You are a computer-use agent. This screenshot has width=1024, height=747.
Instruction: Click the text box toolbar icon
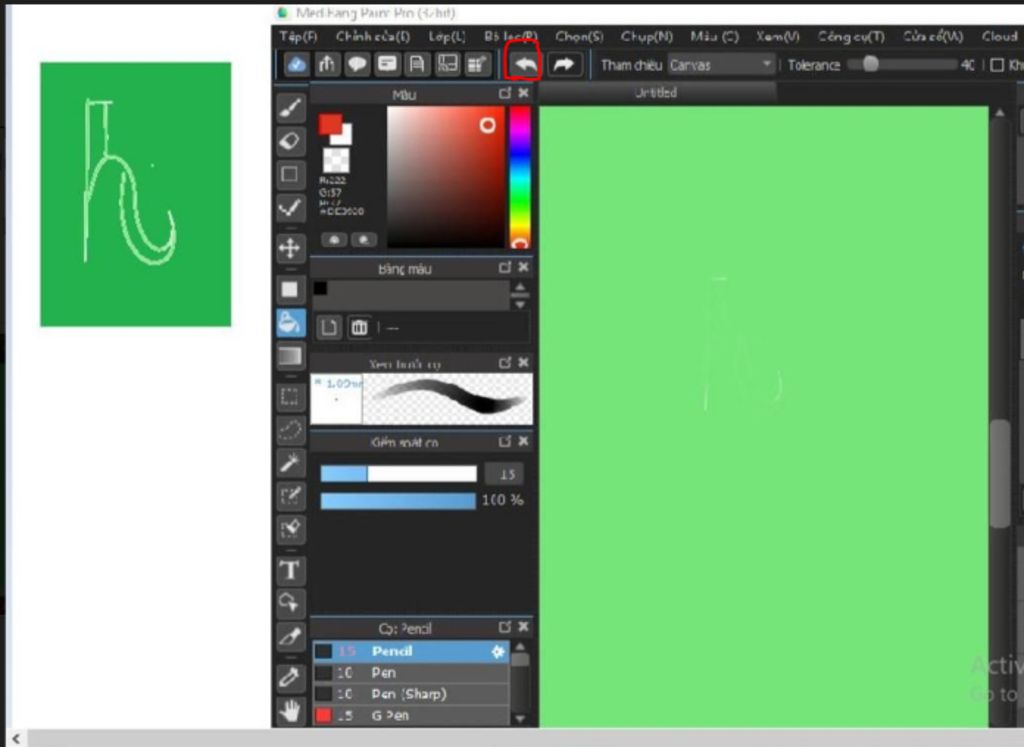click(x=387, y=64)
